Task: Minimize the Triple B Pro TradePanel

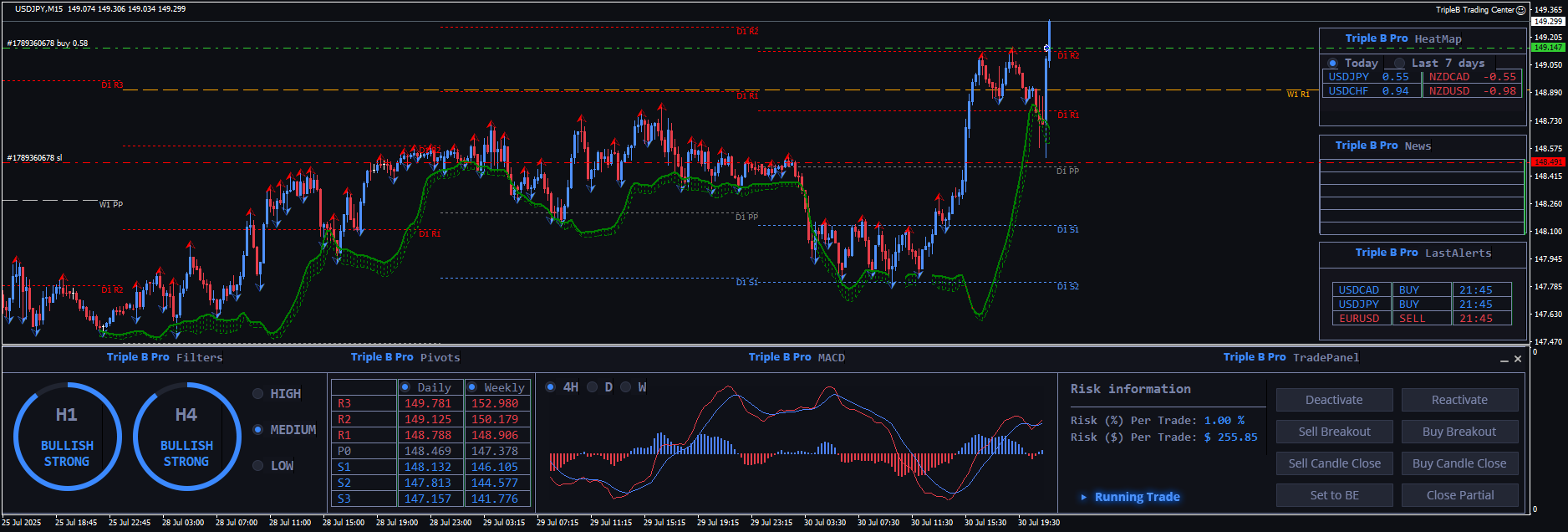Action: 1504,360
